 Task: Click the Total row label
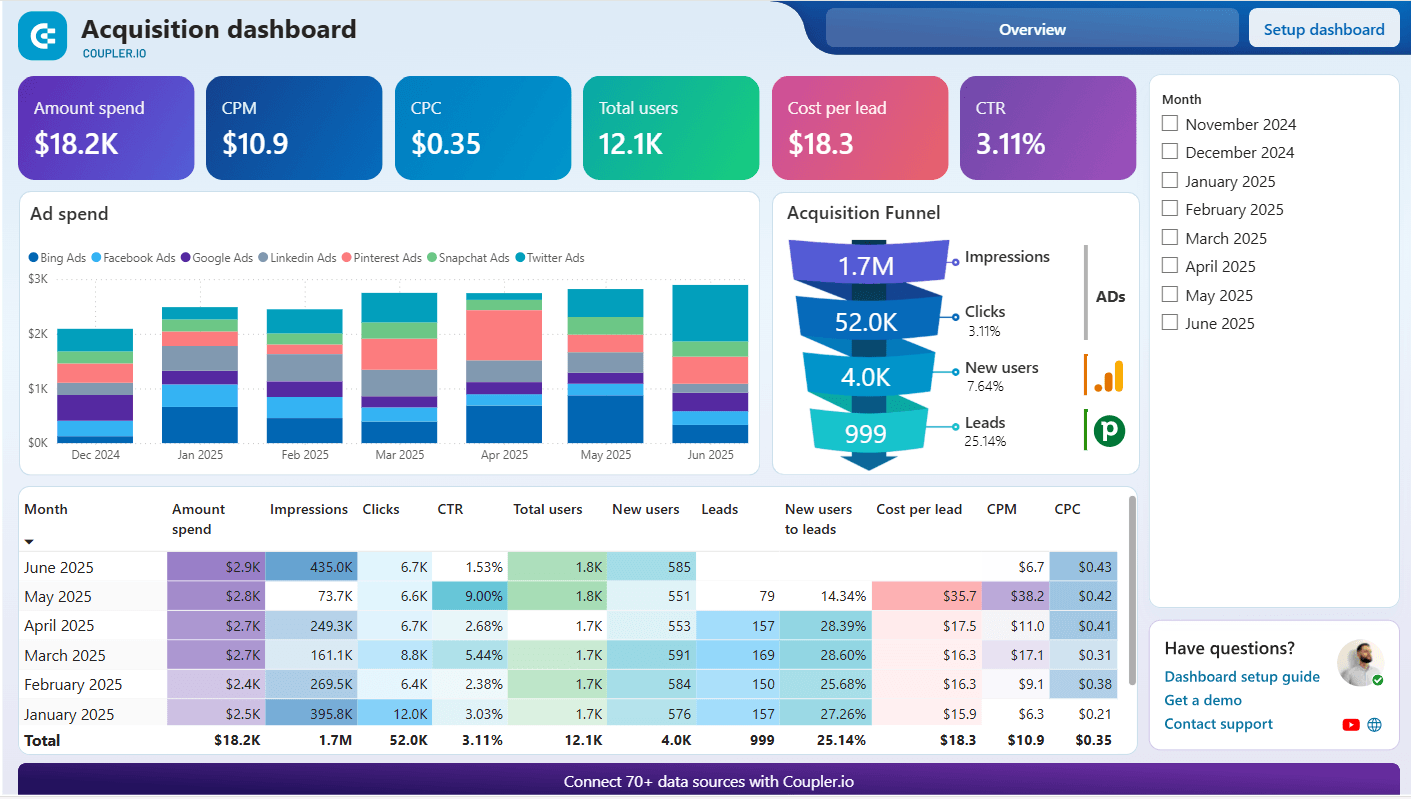pos(42,741)
